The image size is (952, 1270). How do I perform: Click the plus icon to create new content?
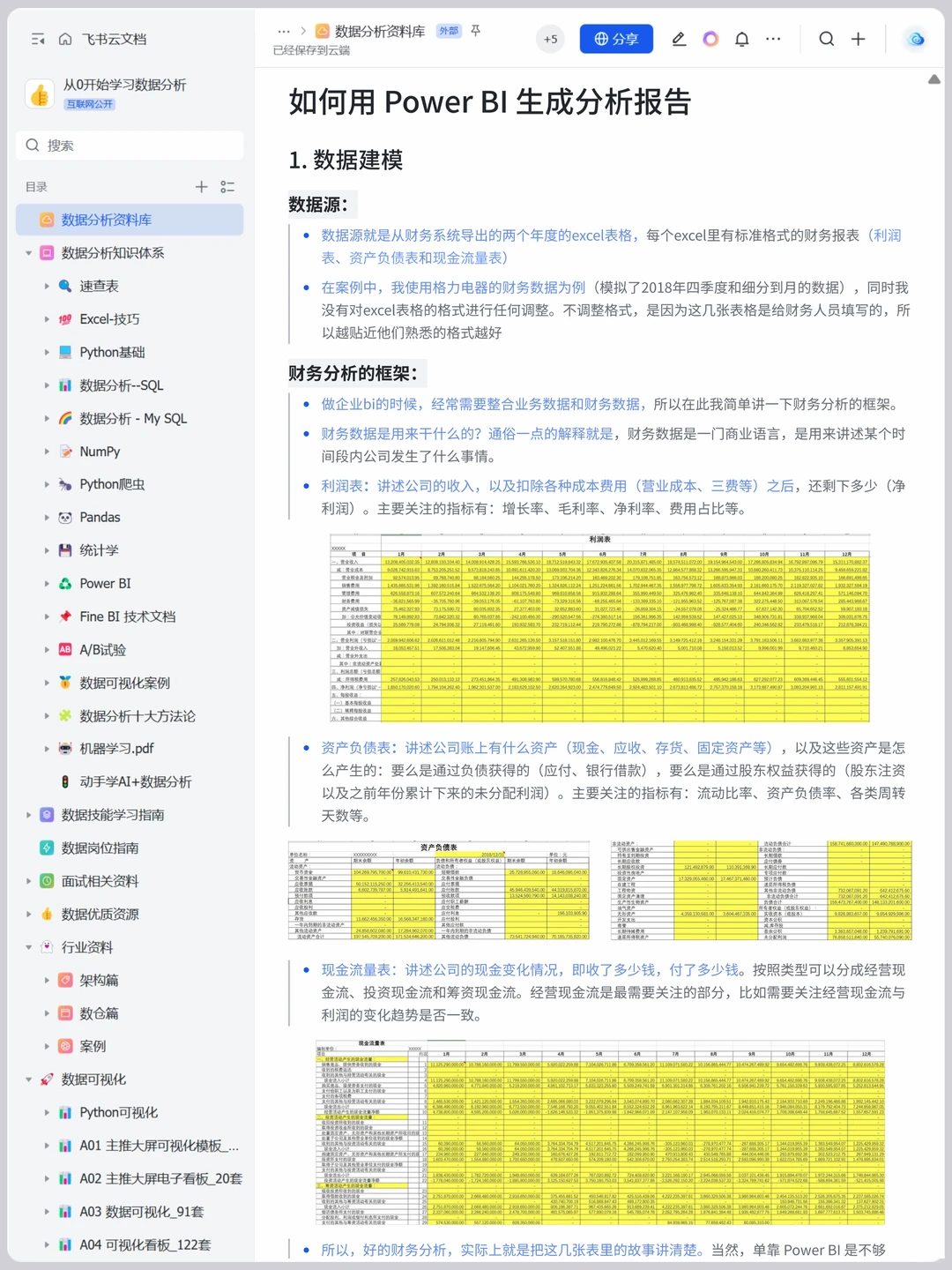point(856,39)
